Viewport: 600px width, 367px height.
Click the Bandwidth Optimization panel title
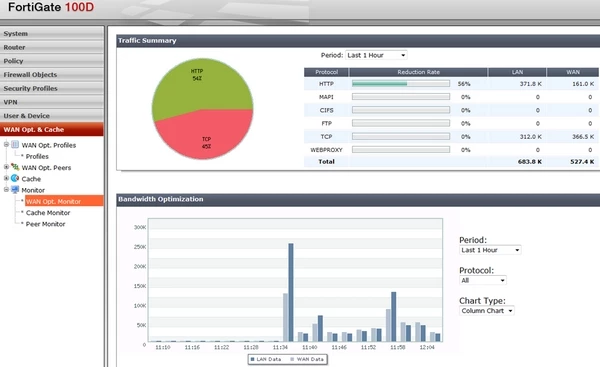point(161,199)
